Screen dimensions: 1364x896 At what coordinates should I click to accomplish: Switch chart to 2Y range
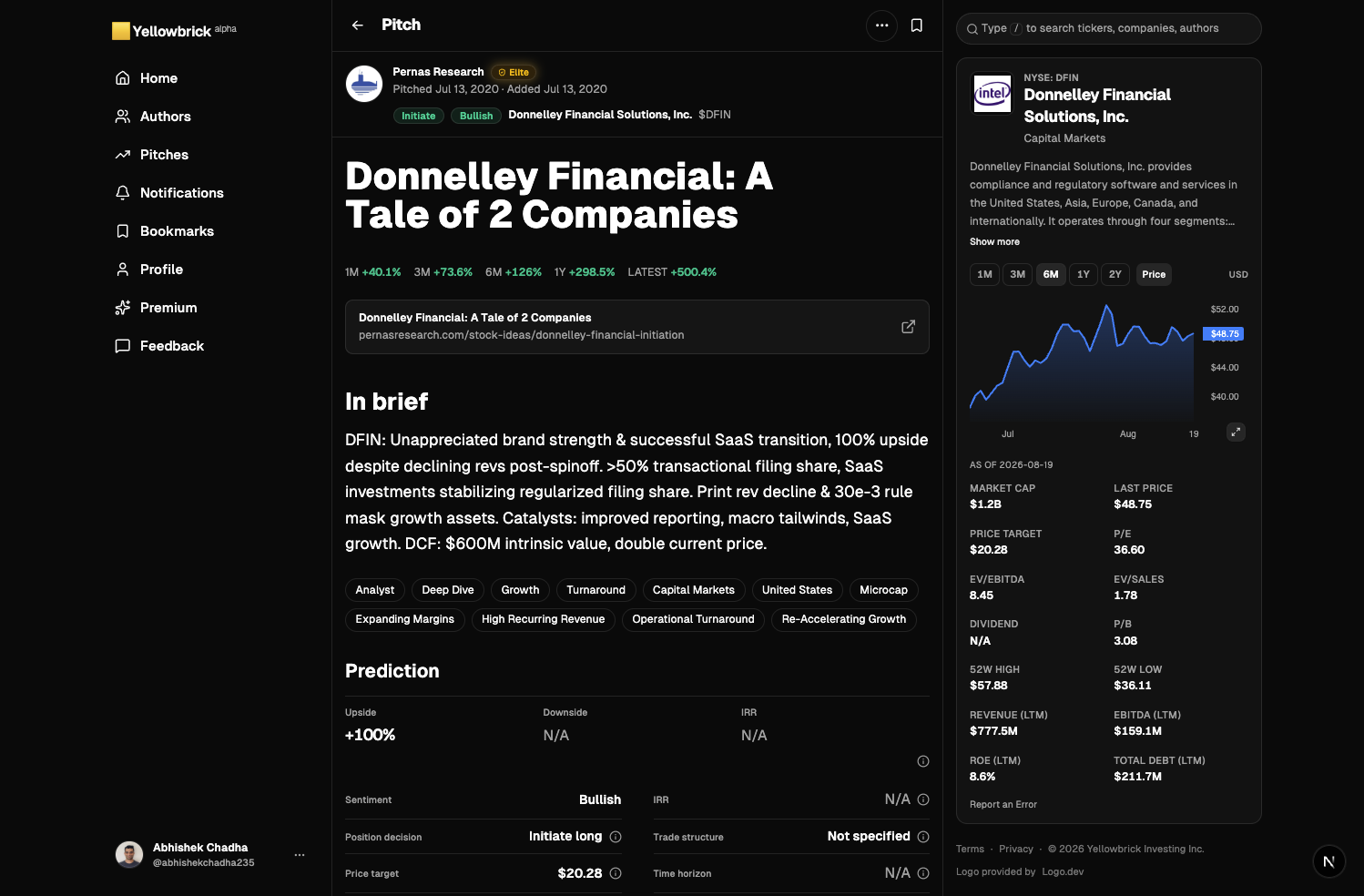[x=1115, y=274]
